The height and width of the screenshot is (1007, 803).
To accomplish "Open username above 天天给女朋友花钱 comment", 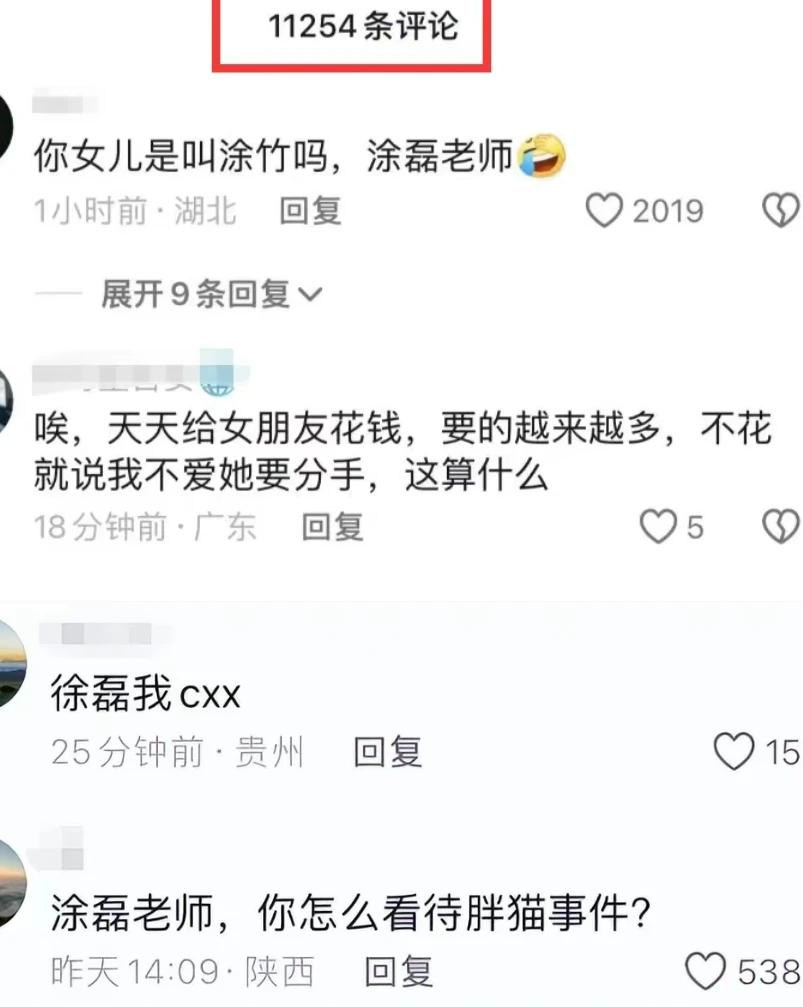I will [140, 373].
